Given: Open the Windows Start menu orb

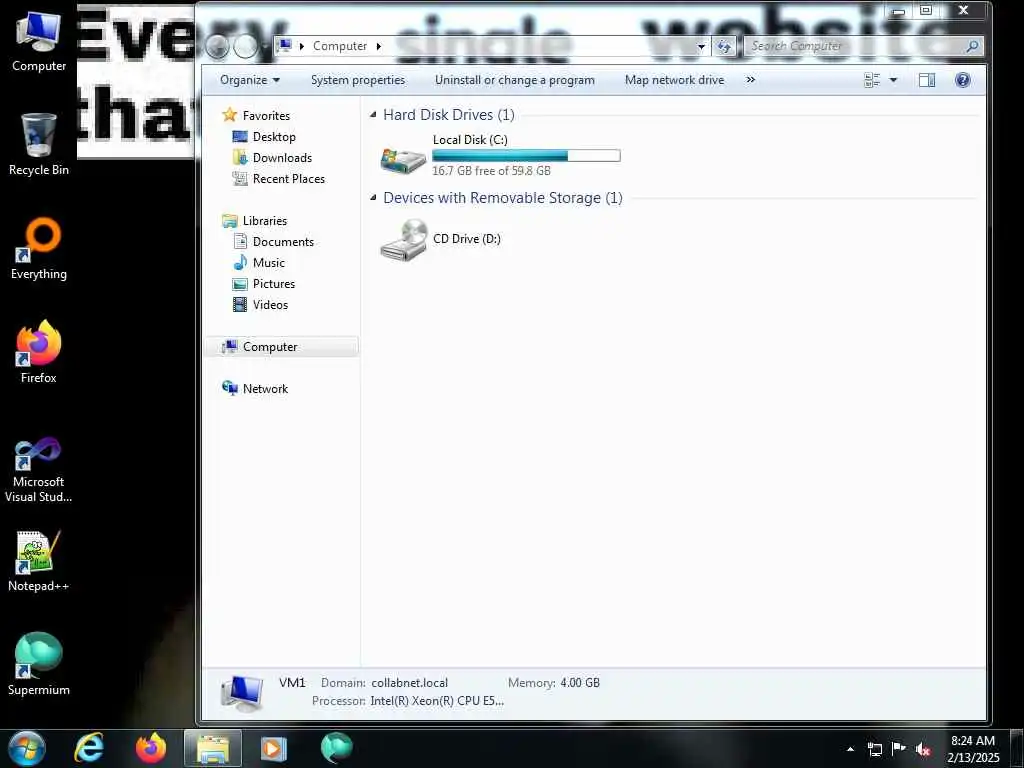Looking at the screenshot, I should (26, 748).
